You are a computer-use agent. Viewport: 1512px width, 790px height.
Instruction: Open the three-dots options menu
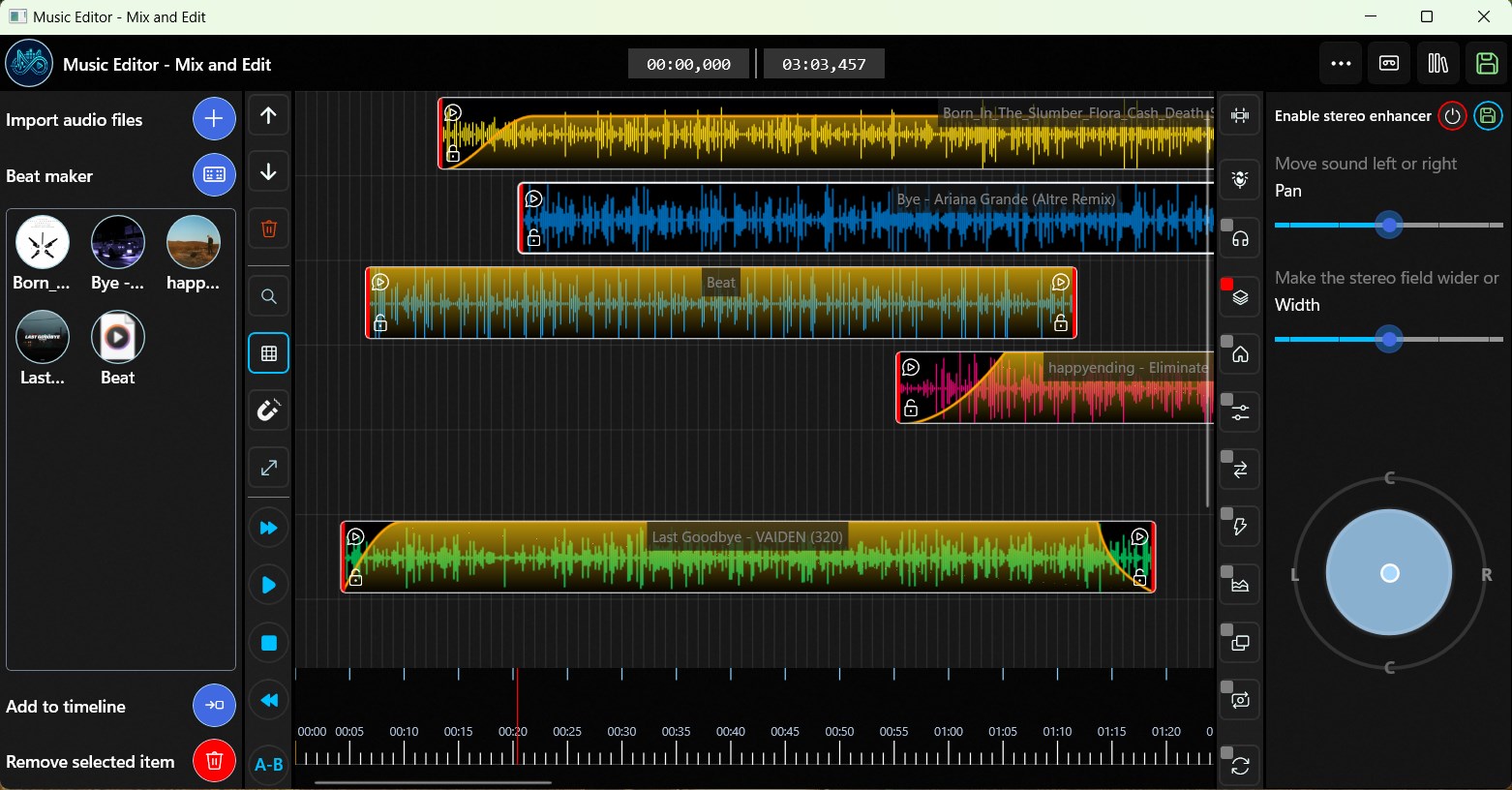click(x=1341, y=63)
